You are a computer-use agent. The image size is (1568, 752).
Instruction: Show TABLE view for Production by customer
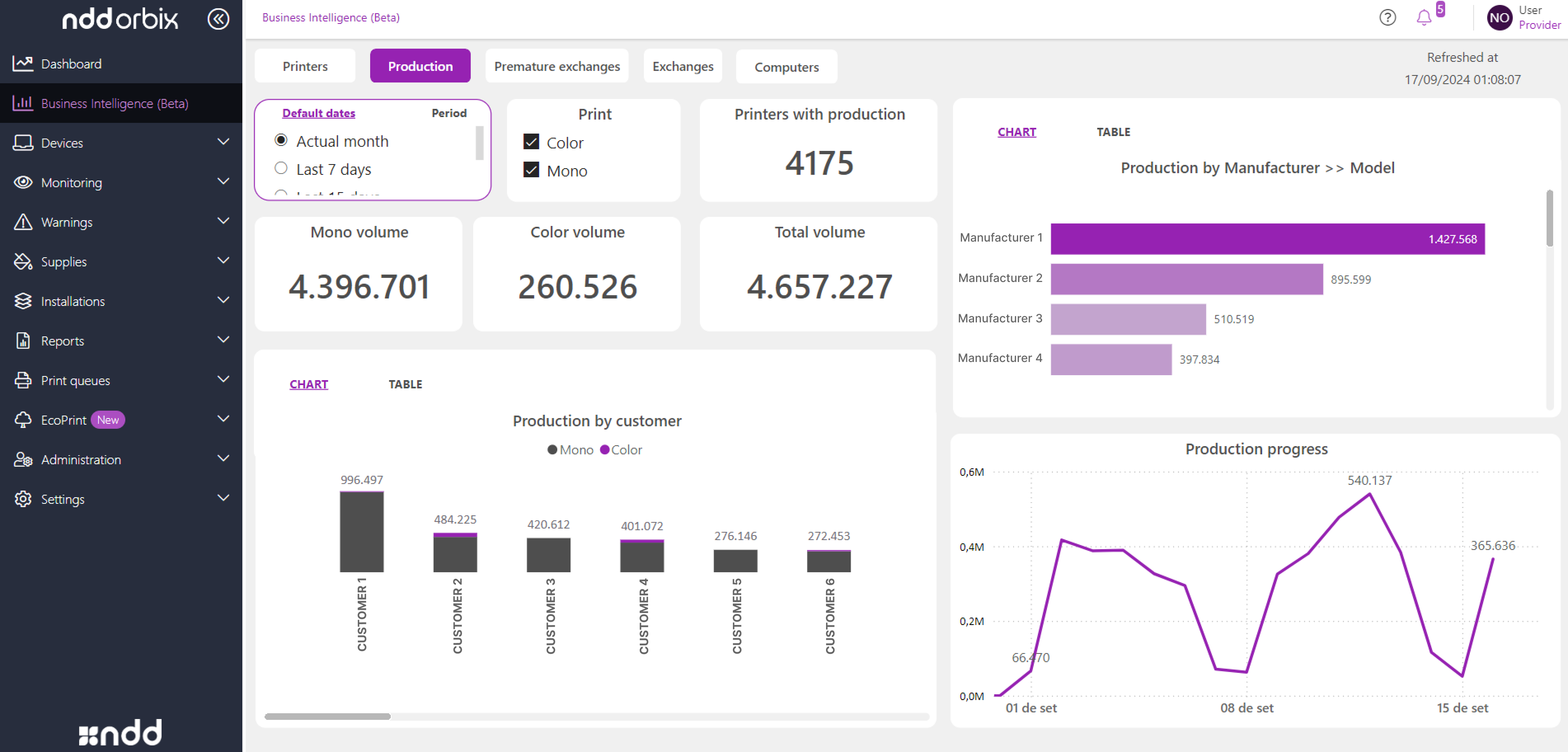[x=405, y=384]
